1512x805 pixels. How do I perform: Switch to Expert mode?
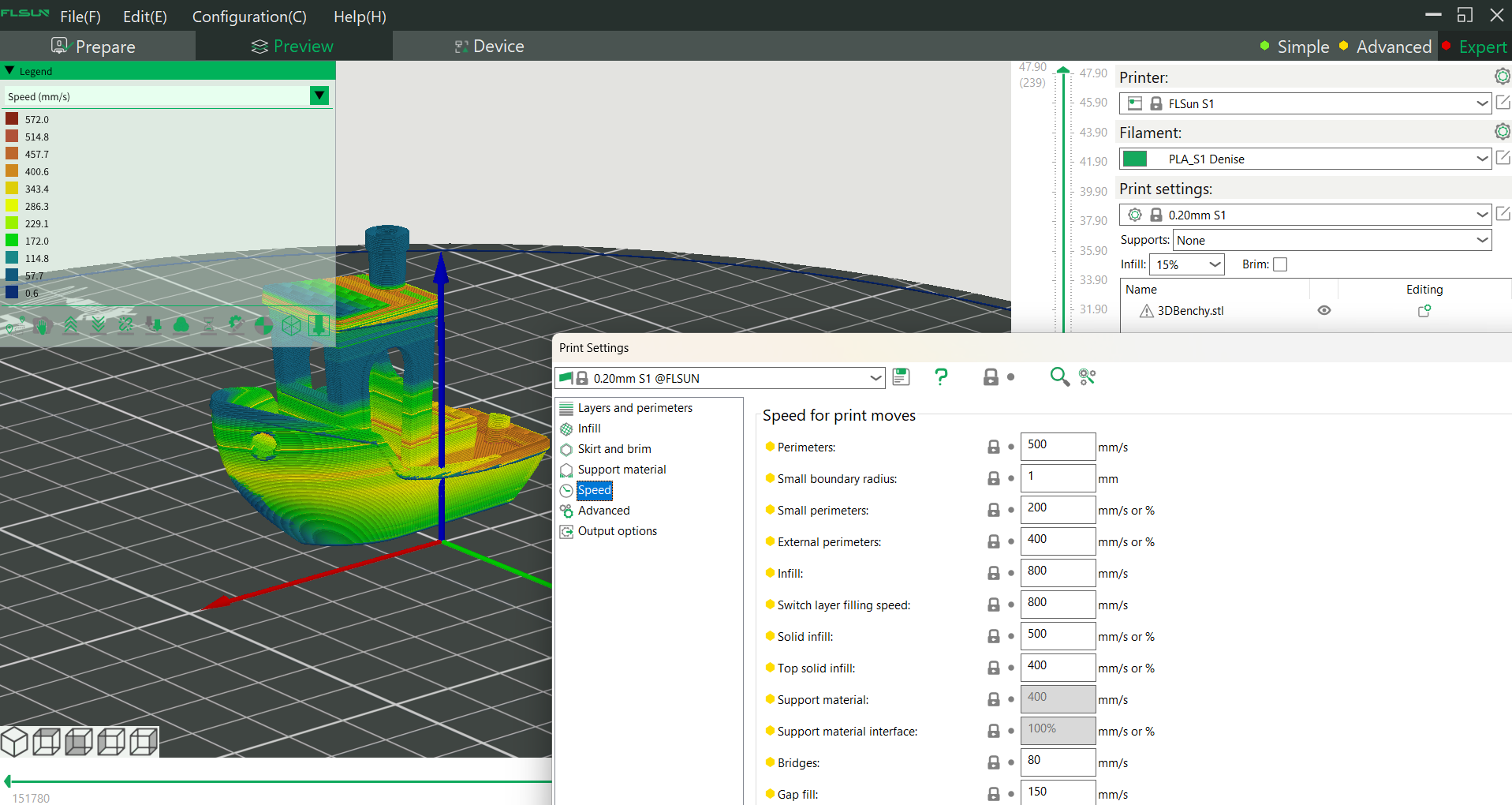[1475, 47]
